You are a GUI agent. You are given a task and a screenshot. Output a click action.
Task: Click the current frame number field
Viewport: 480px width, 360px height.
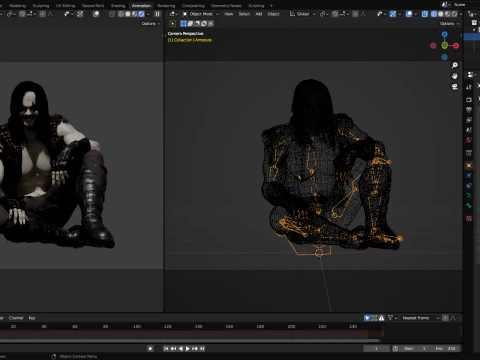tap(376, 348)
